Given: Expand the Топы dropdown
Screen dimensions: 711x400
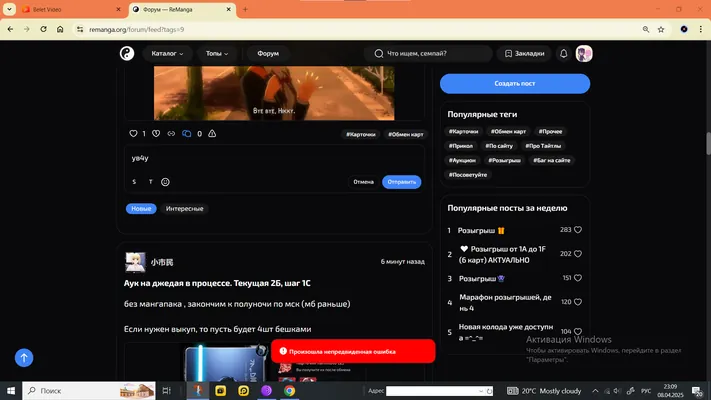Looking at the screenshot, I should pyautogui.click(x=217, y=54).
